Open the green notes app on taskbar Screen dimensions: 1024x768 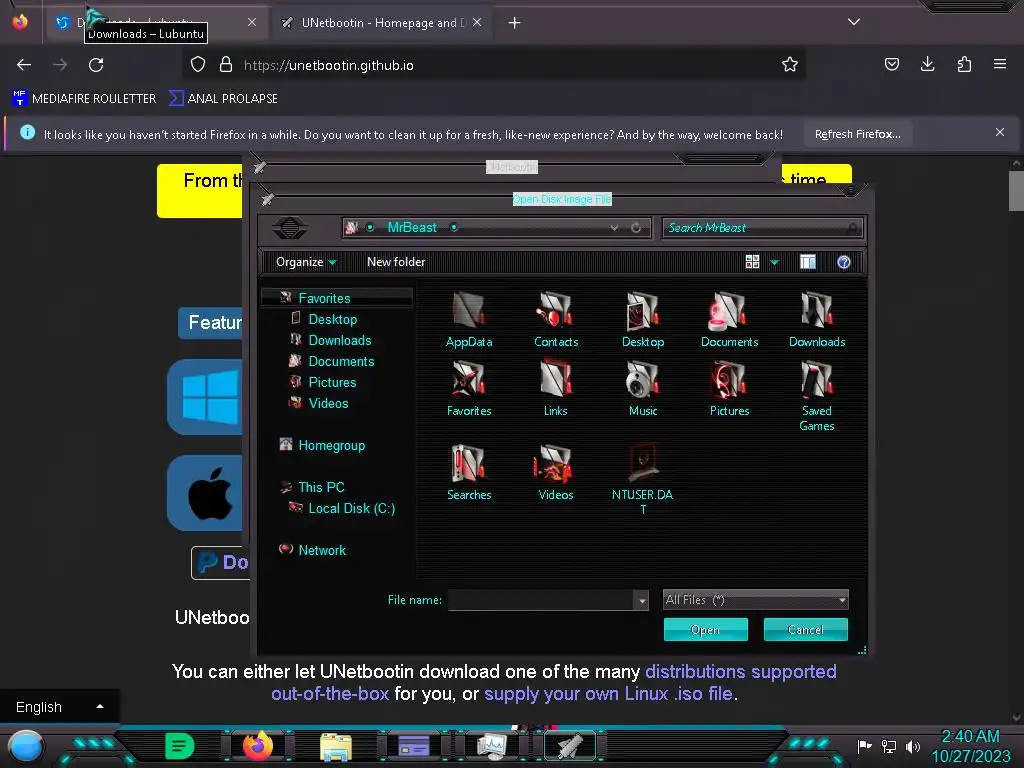pos(180,746)
